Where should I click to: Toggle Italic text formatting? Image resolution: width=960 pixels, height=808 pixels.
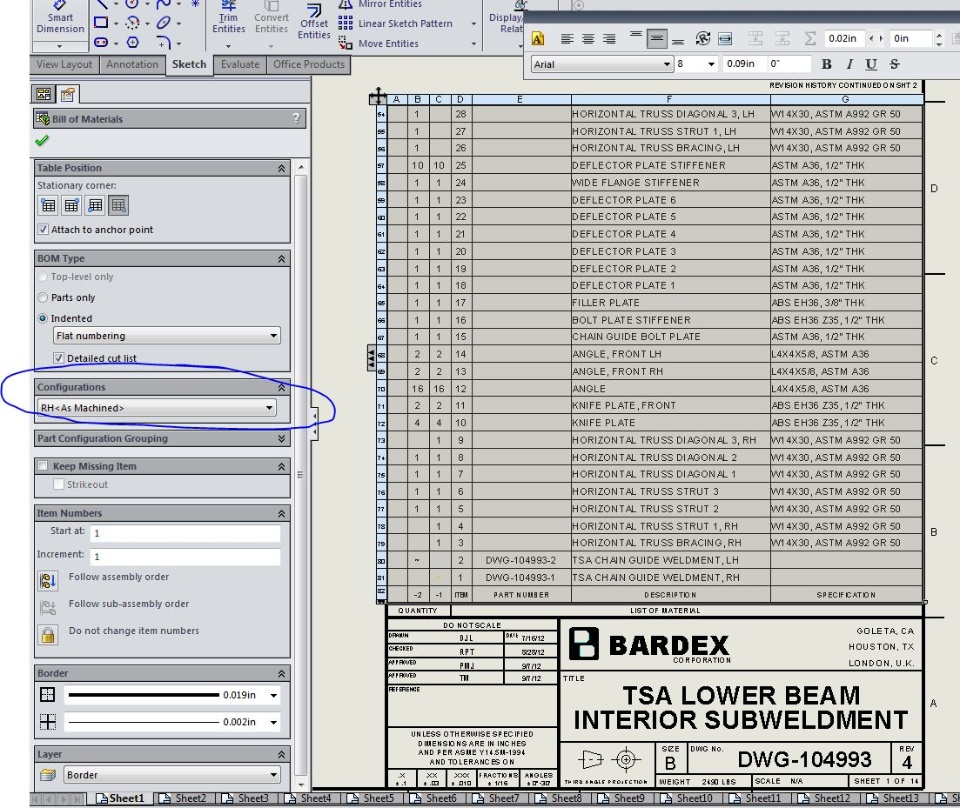(849, 64)
